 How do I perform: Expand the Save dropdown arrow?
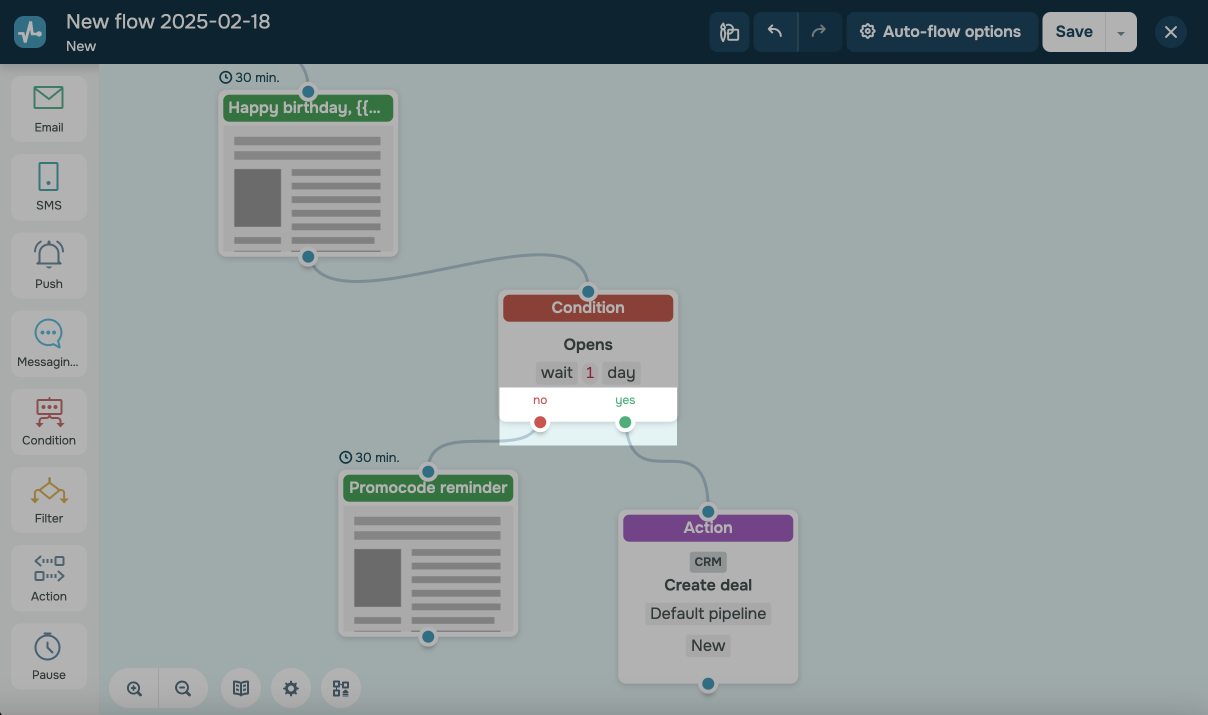point(1121,32)
